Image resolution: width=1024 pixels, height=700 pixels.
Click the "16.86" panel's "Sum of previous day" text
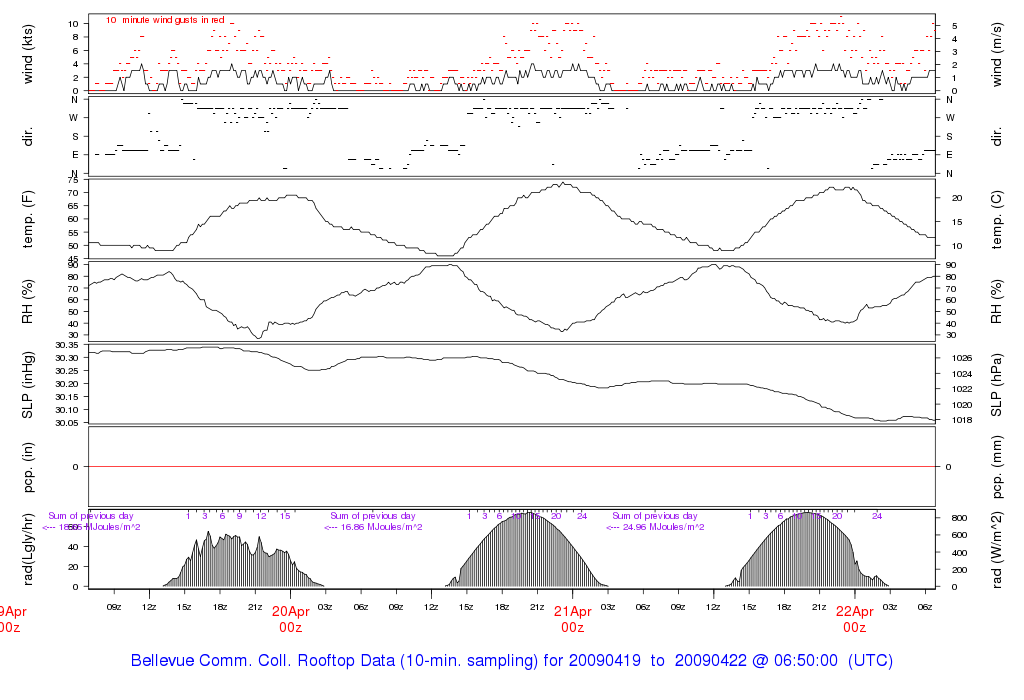[x=373, y=516]
